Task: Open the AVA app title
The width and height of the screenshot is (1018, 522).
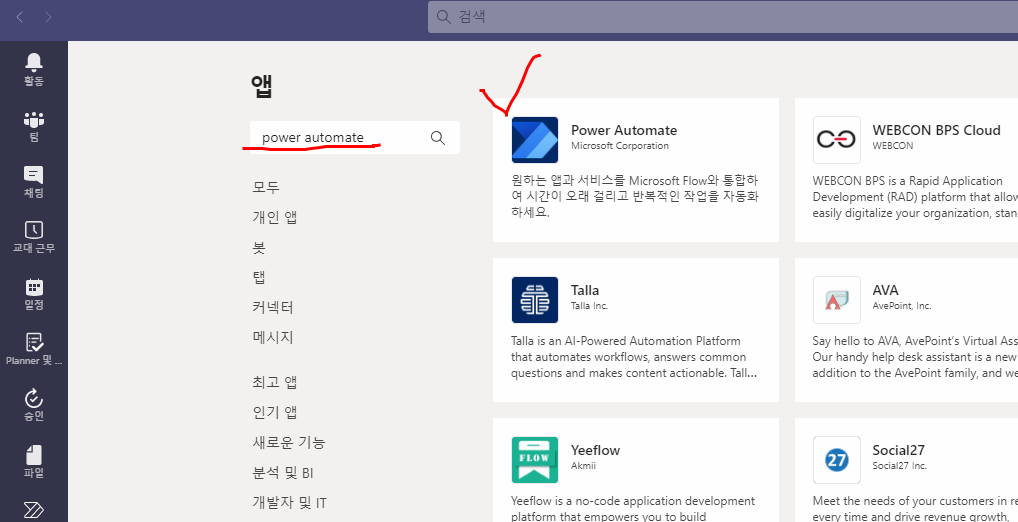Action: click(x=886, y=290)
